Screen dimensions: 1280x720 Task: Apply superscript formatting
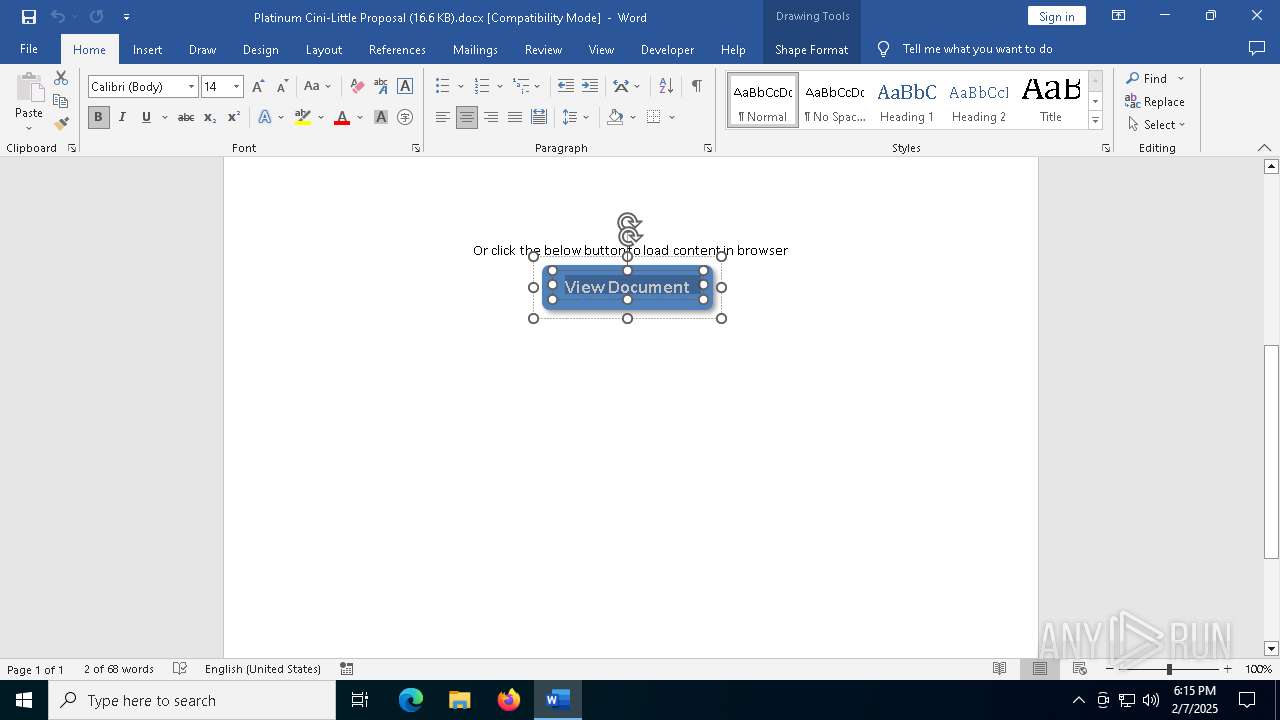pyautogui.click(x=234, y=117)
